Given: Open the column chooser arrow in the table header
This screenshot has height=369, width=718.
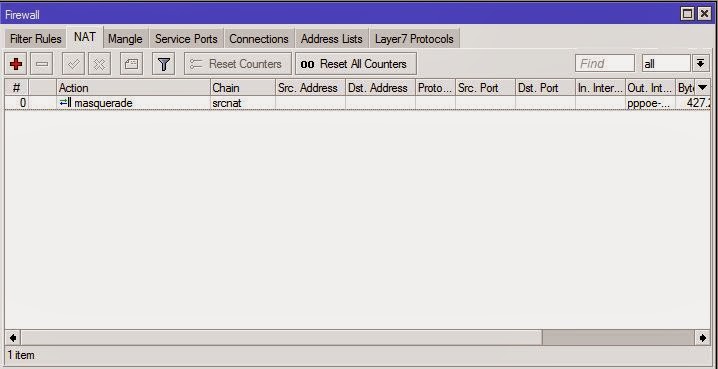Looking at the screenshot, I should (702, 87).
